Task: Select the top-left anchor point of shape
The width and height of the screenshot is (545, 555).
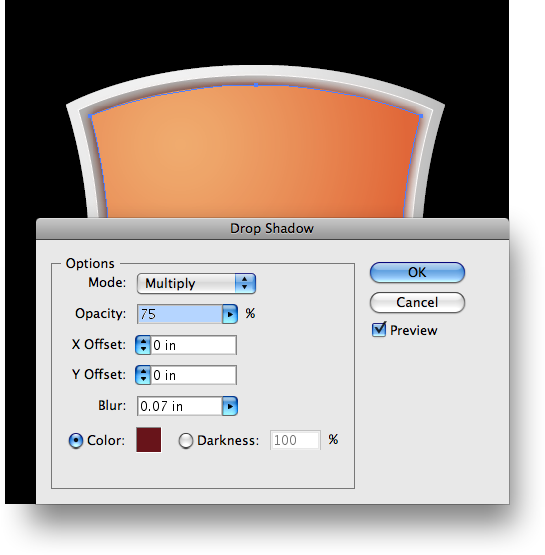Action: [90, 116]
